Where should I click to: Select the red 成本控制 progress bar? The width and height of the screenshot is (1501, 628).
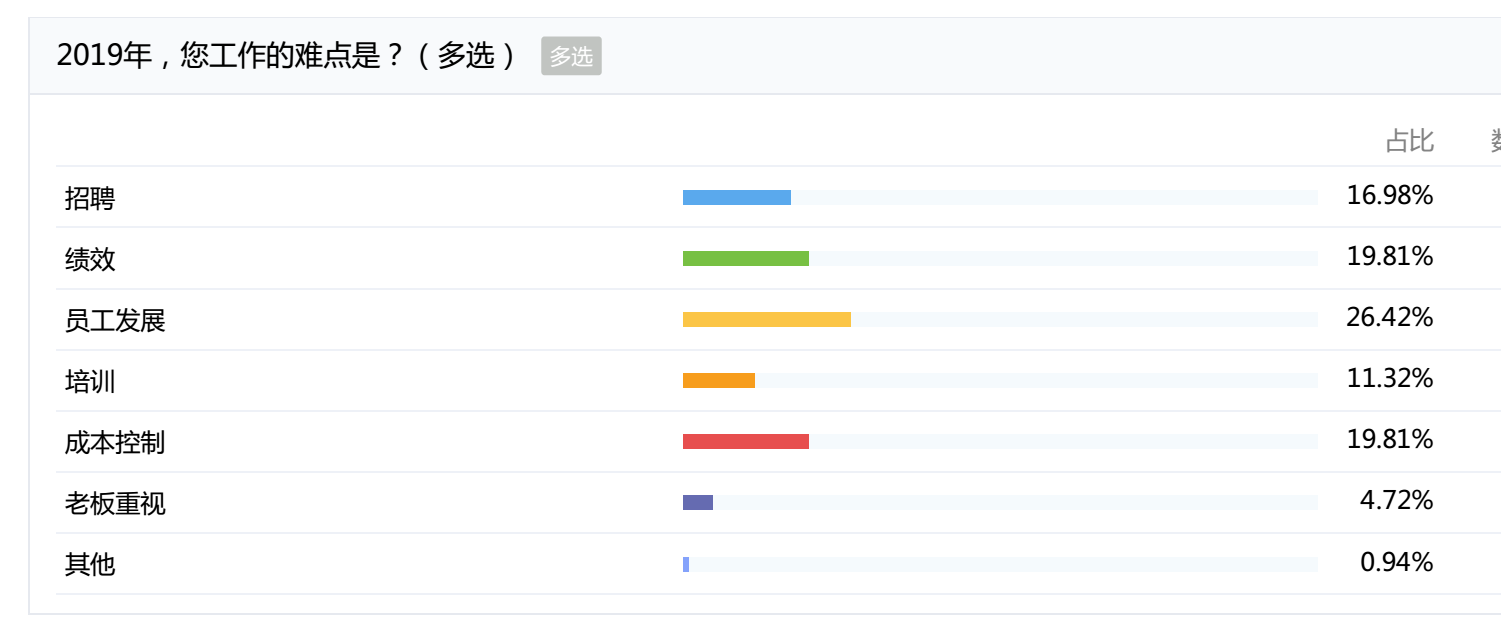pos(746,442)
